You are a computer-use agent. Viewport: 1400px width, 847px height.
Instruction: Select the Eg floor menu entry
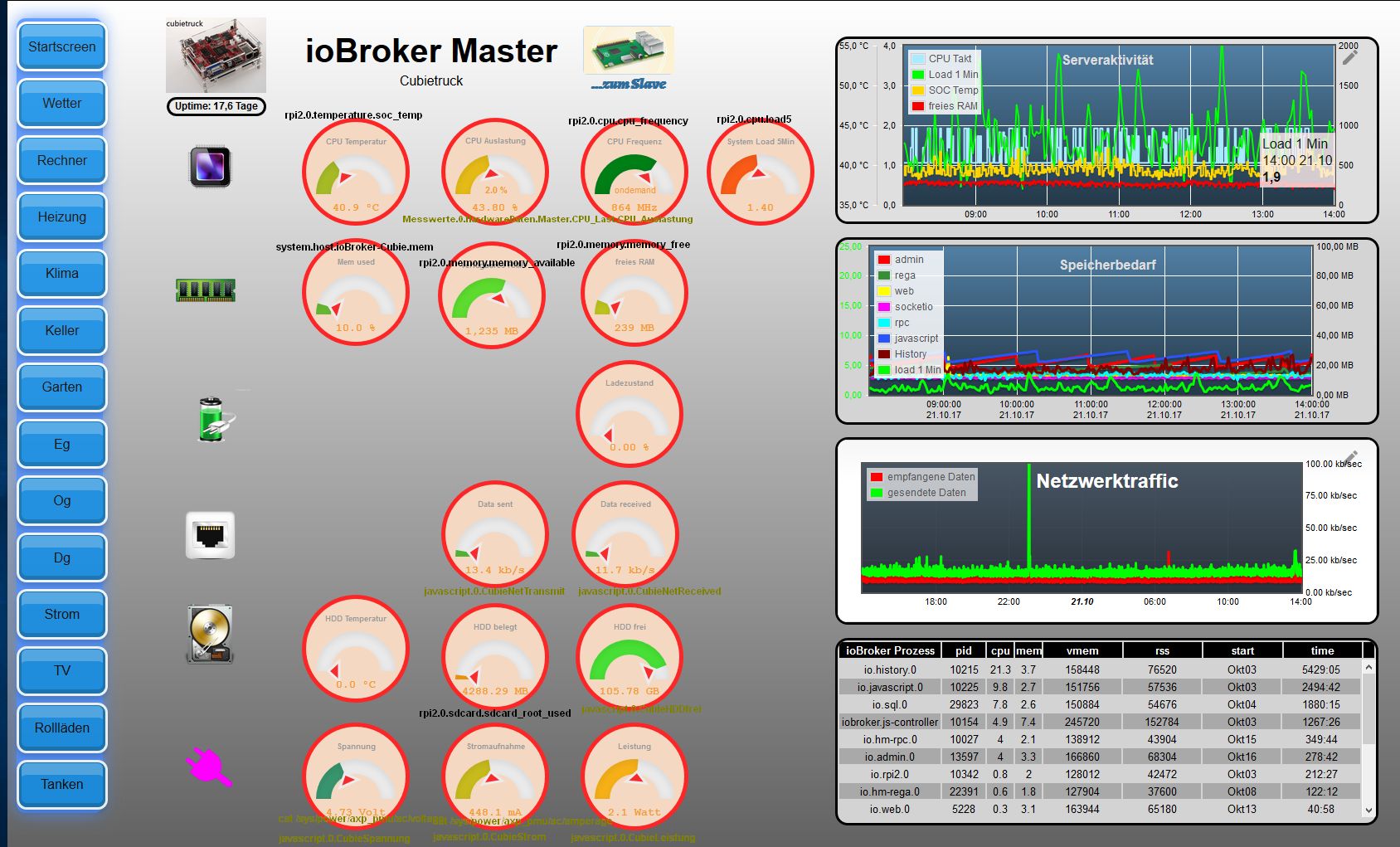pos(62,445)
